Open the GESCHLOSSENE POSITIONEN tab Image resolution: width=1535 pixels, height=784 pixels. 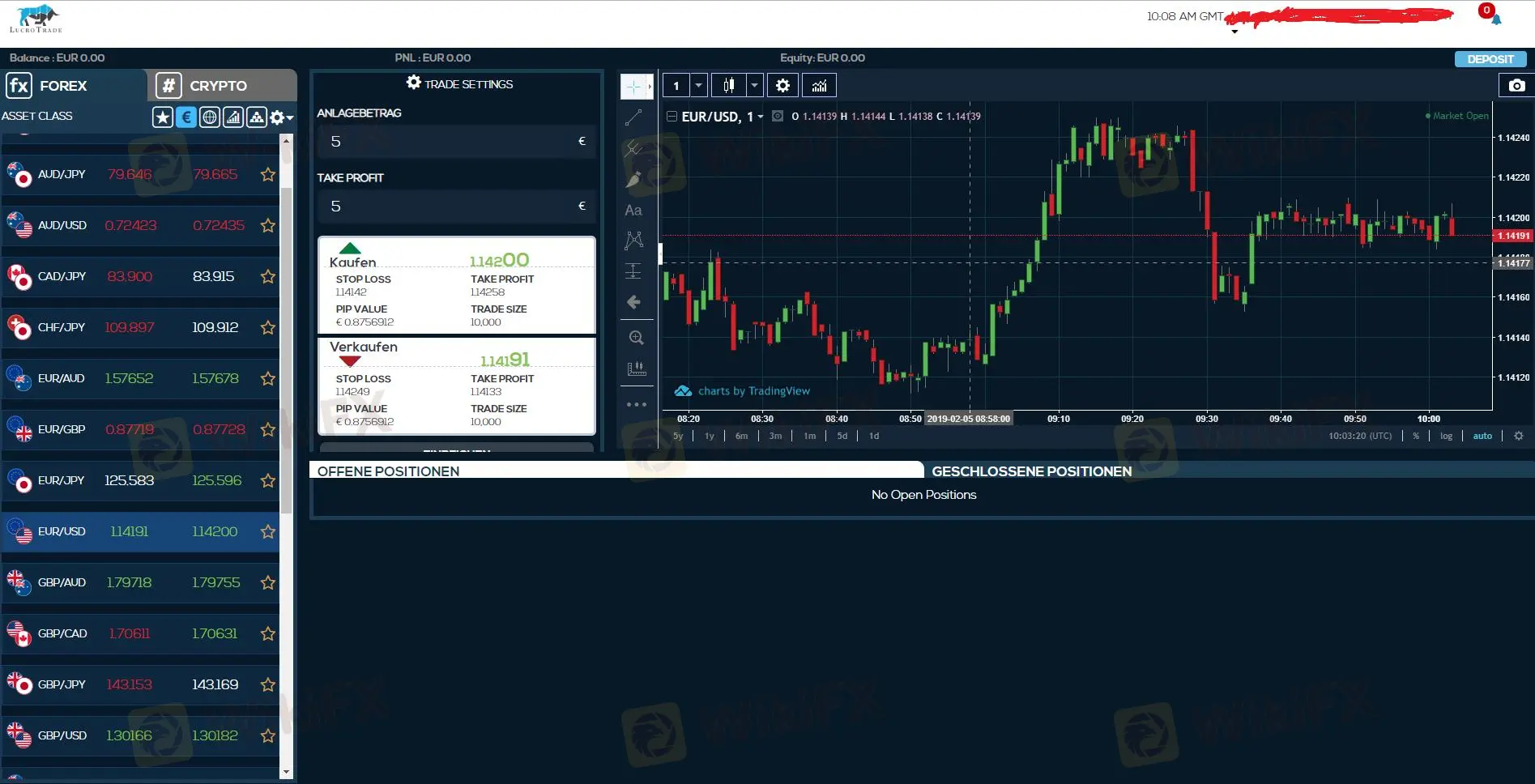pyautogui.click(x=1031, y=471)
